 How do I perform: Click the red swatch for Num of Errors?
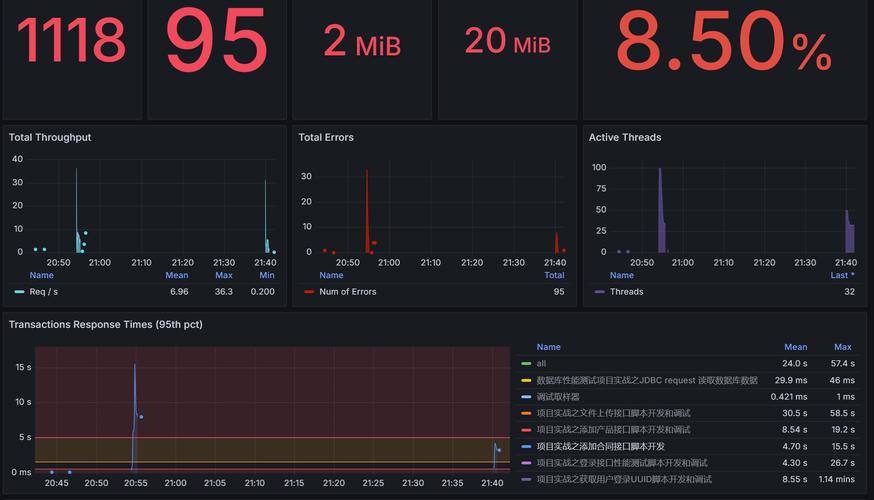click(x=309, y=292)
